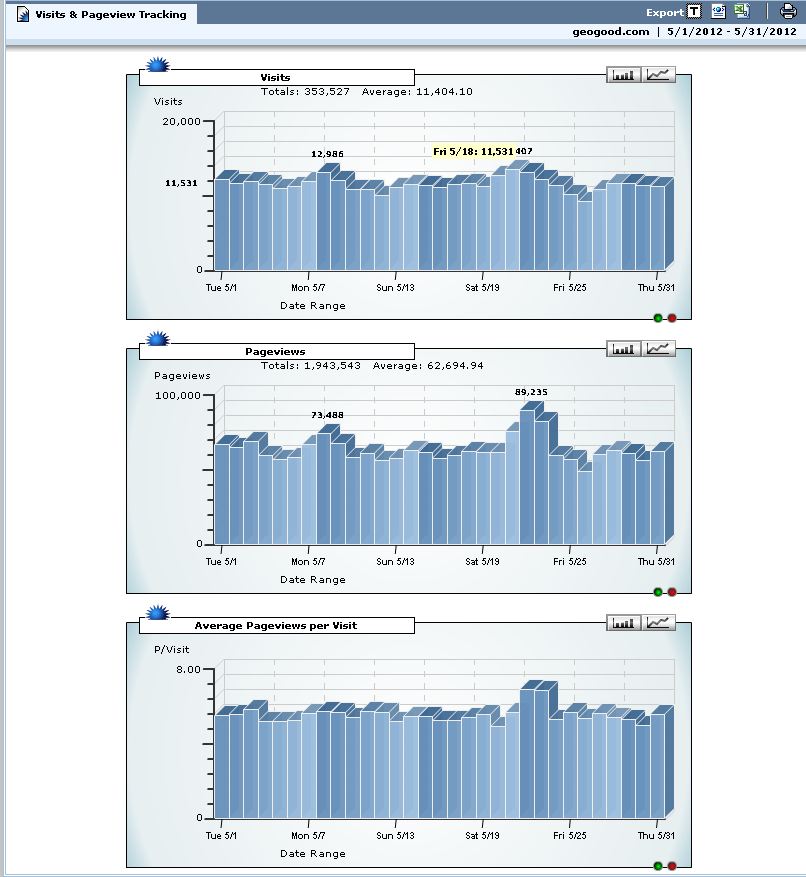The image size is (806, 877).
Task: Show Pageviews chart as line graph
Action: point(660,349)
